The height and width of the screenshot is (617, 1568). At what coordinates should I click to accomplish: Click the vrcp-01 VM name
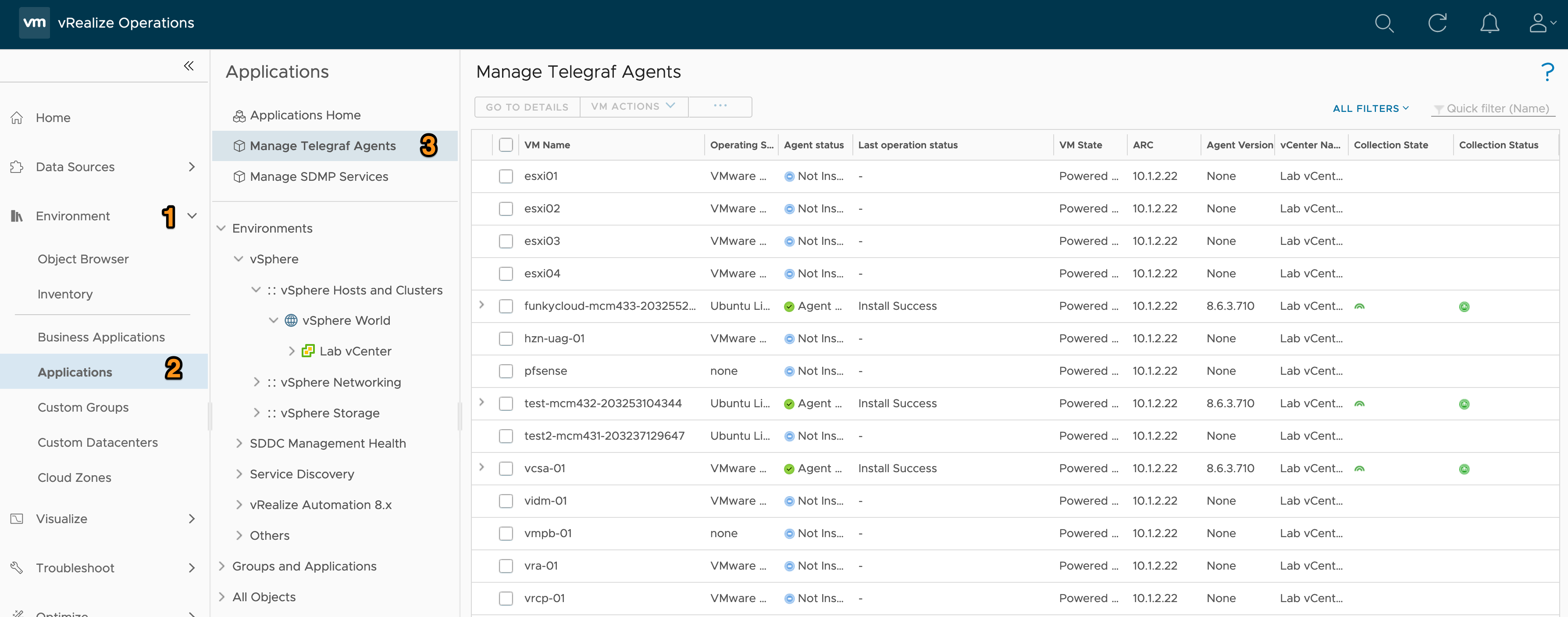coord(544,599)
